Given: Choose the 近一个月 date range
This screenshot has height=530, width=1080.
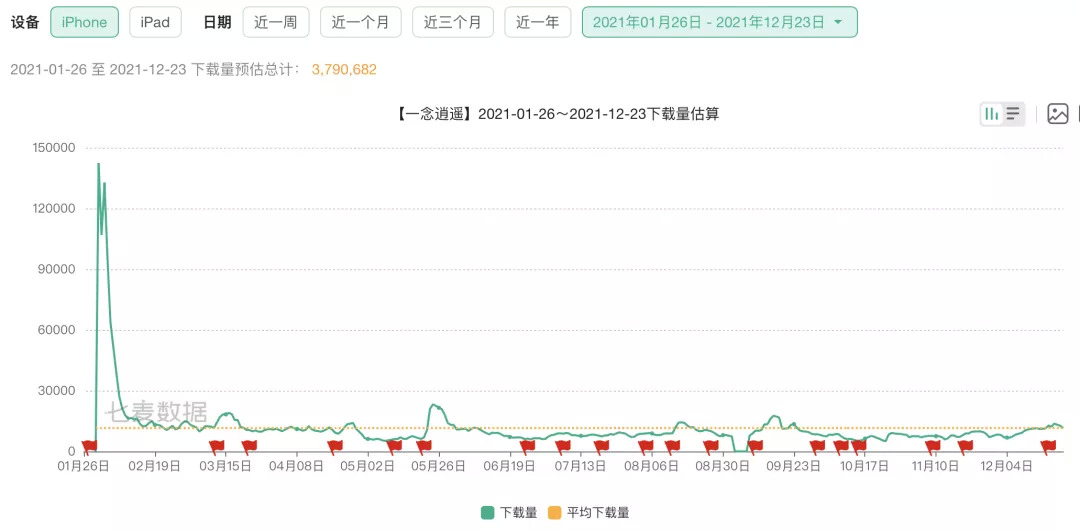Looking at the screenshot, I should [x=360, y=22].
